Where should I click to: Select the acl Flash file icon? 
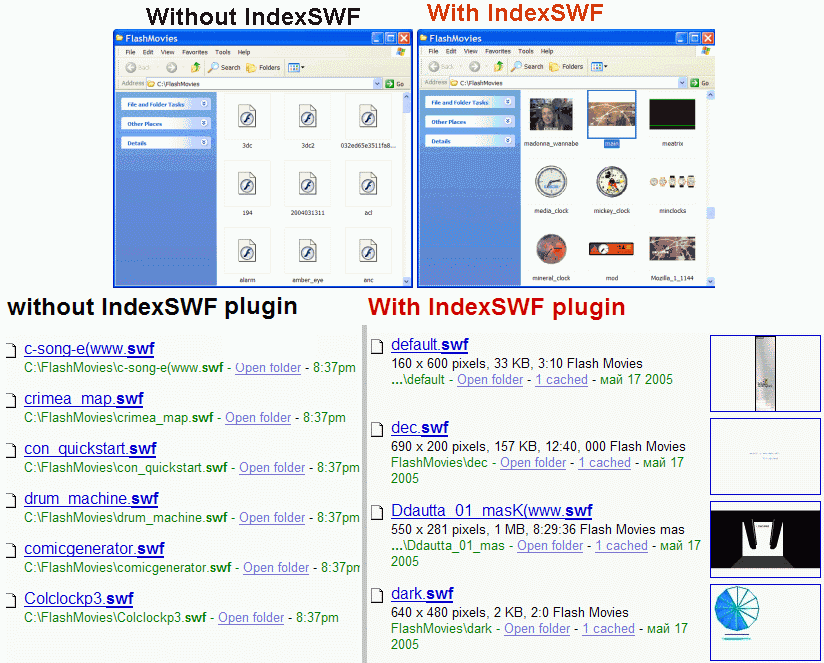(368, 184)
